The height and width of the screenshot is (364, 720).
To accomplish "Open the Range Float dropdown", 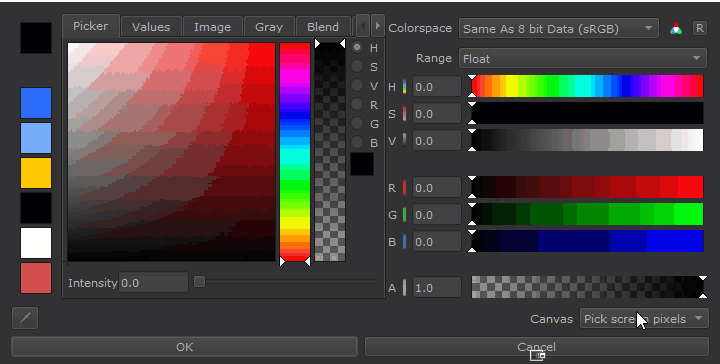I will pos(582,59).
